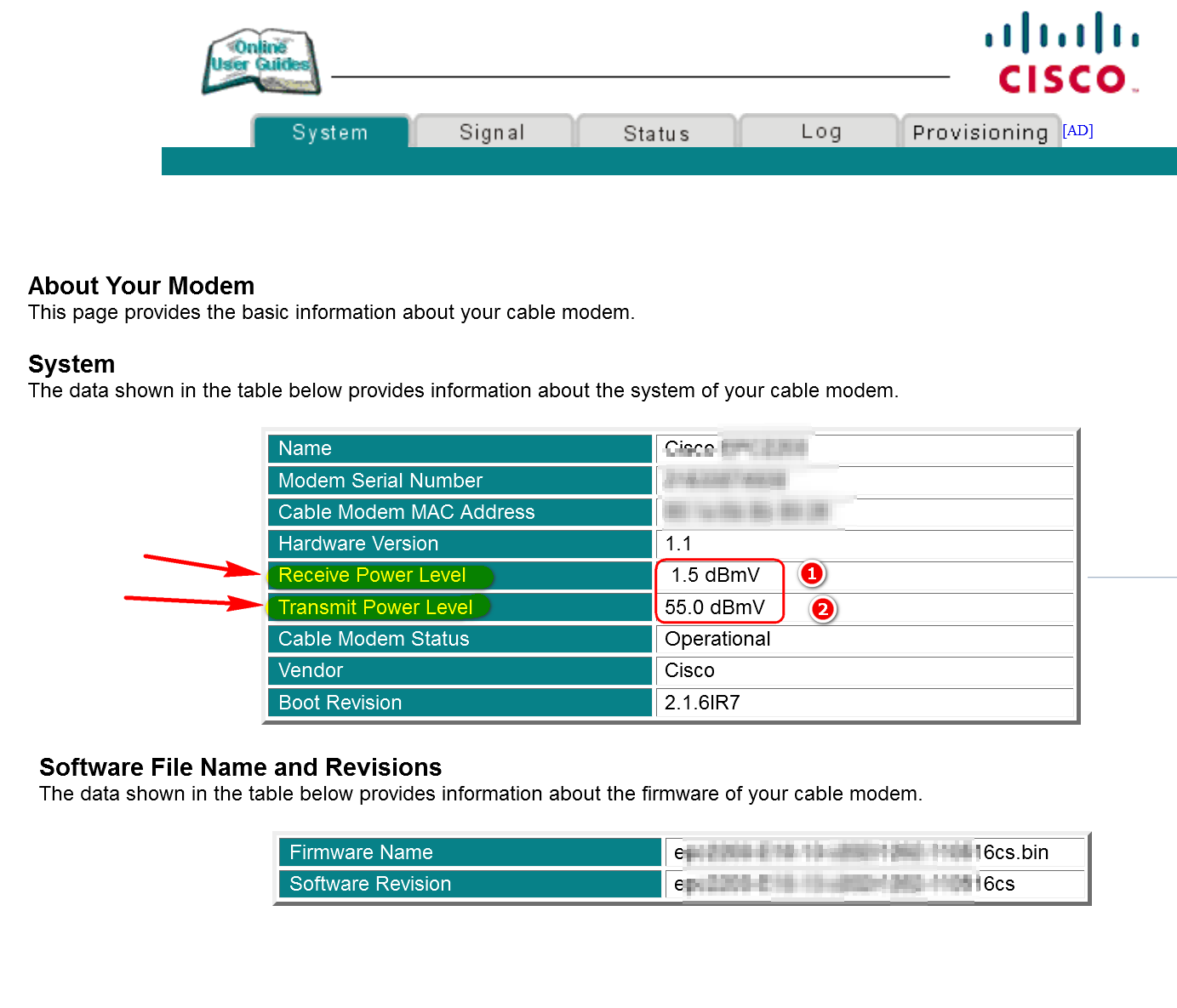Click the Hardware Version value 1.1

point(678,544)
